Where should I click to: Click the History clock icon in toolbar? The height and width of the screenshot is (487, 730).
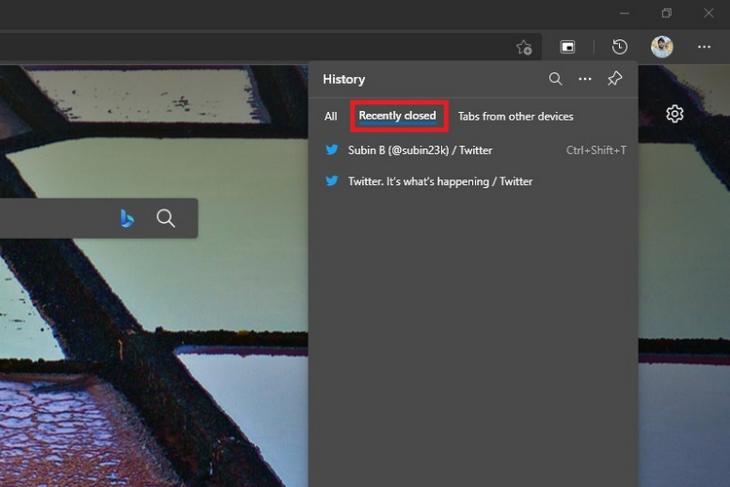pyautogui.click(x=620, y=47)
